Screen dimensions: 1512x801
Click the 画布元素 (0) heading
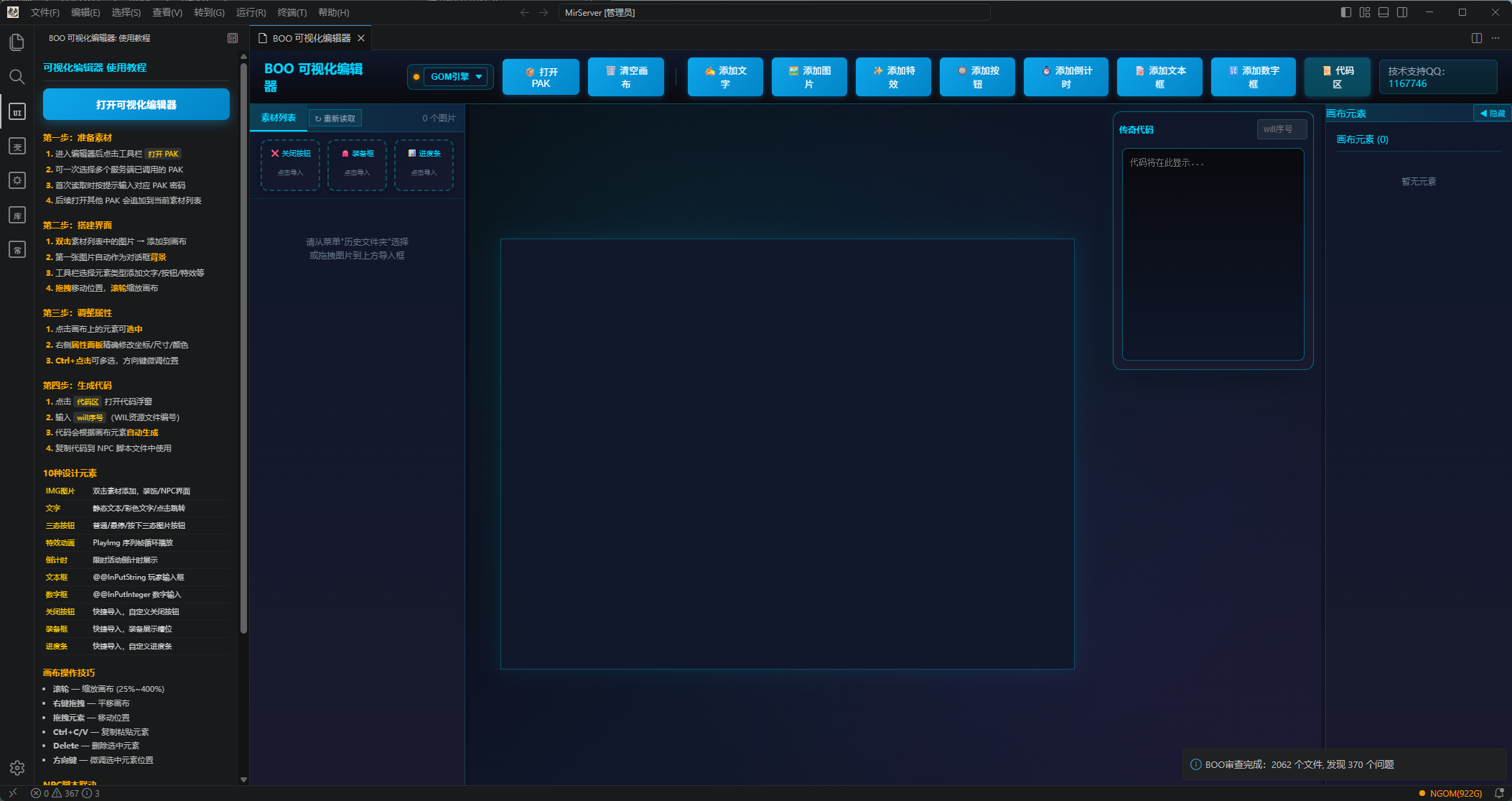point(1363,139)
